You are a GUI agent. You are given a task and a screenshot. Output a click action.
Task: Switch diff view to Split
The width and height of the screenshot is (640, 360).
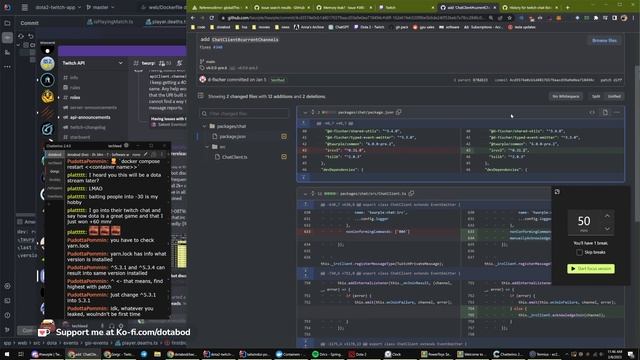click(596, 96)
